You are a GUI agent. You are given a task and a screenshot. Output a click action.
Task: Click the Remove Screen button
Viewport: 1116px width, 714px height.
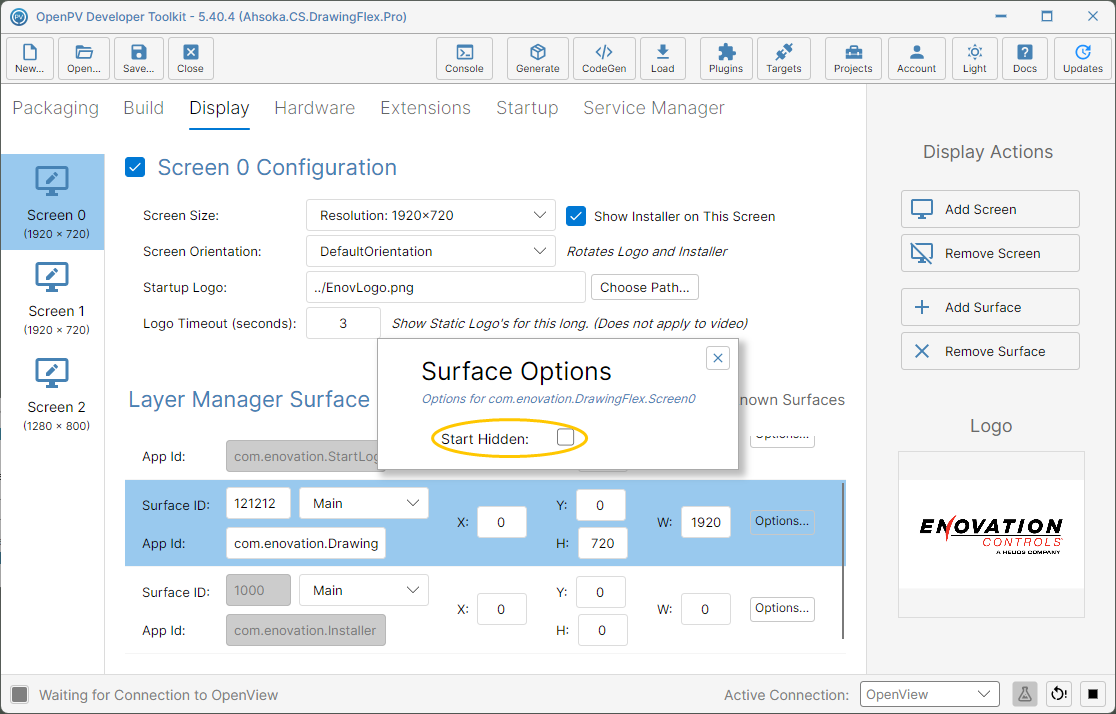tap(990, 253)
